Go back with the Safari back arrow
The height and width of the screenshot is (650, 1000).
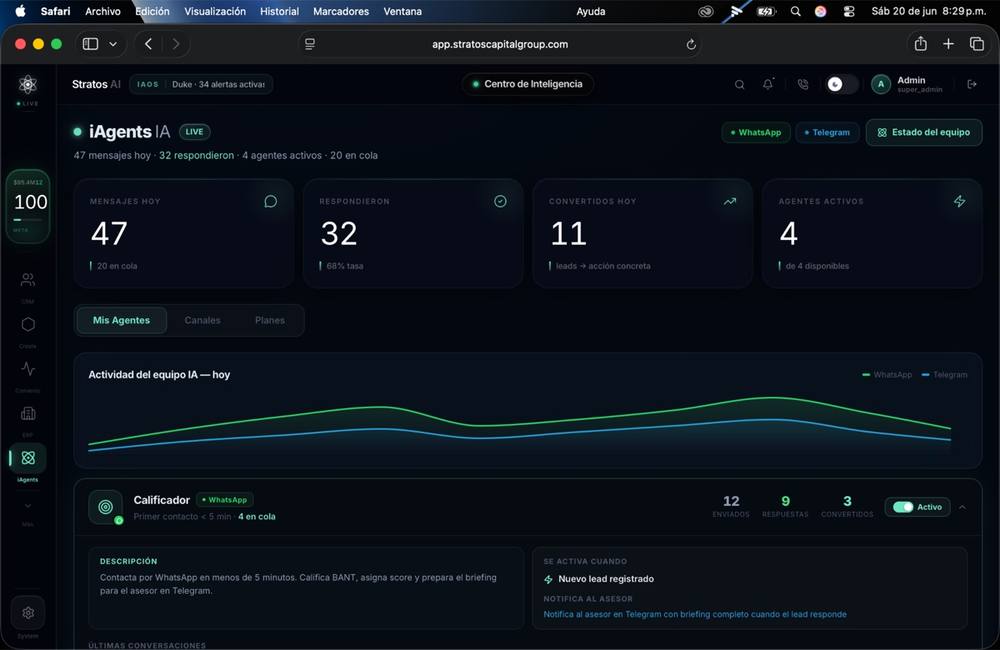(149, 44)
